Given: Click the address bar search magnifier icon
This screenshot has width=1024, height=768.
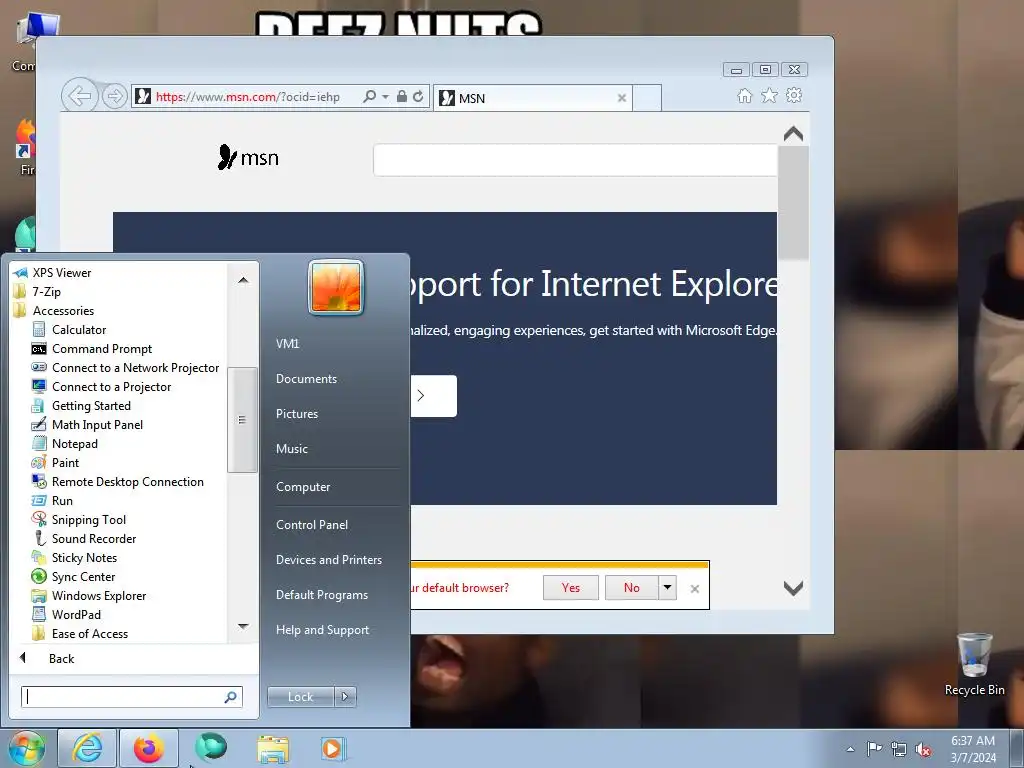Looking at the screenshot, I should (369, 97).
